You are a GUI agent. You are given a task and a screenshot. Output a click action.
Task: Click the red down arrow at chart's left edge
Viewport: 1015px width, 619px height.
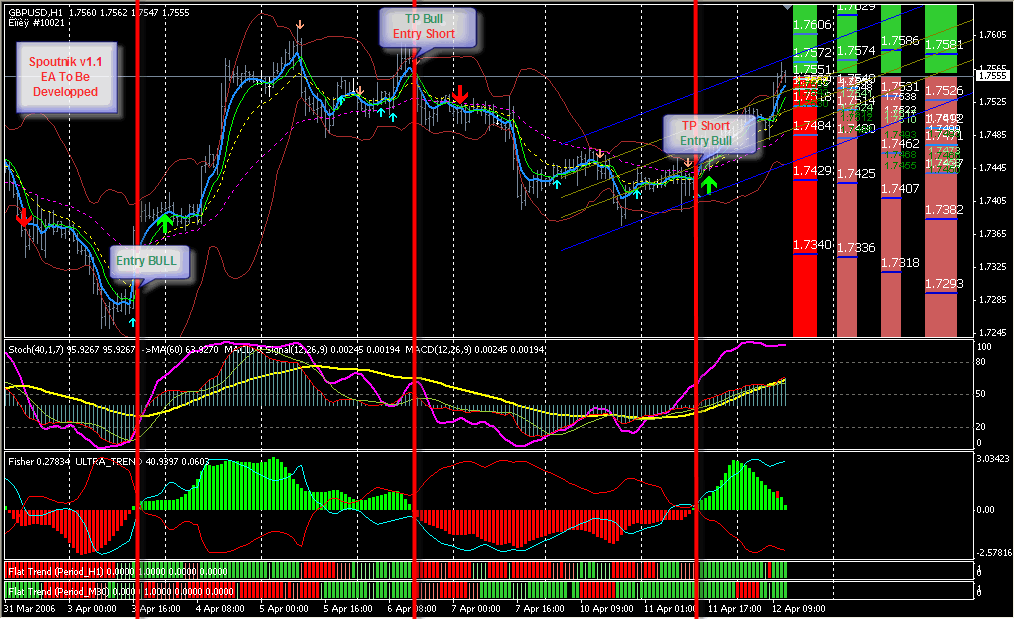pyautogui.click(x=24, y=218)
